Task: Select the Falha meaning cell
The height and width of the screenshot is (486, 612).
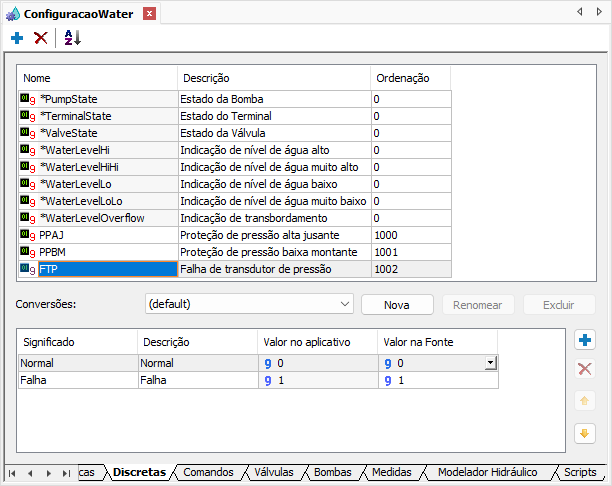Action: (x=76, y=381)
